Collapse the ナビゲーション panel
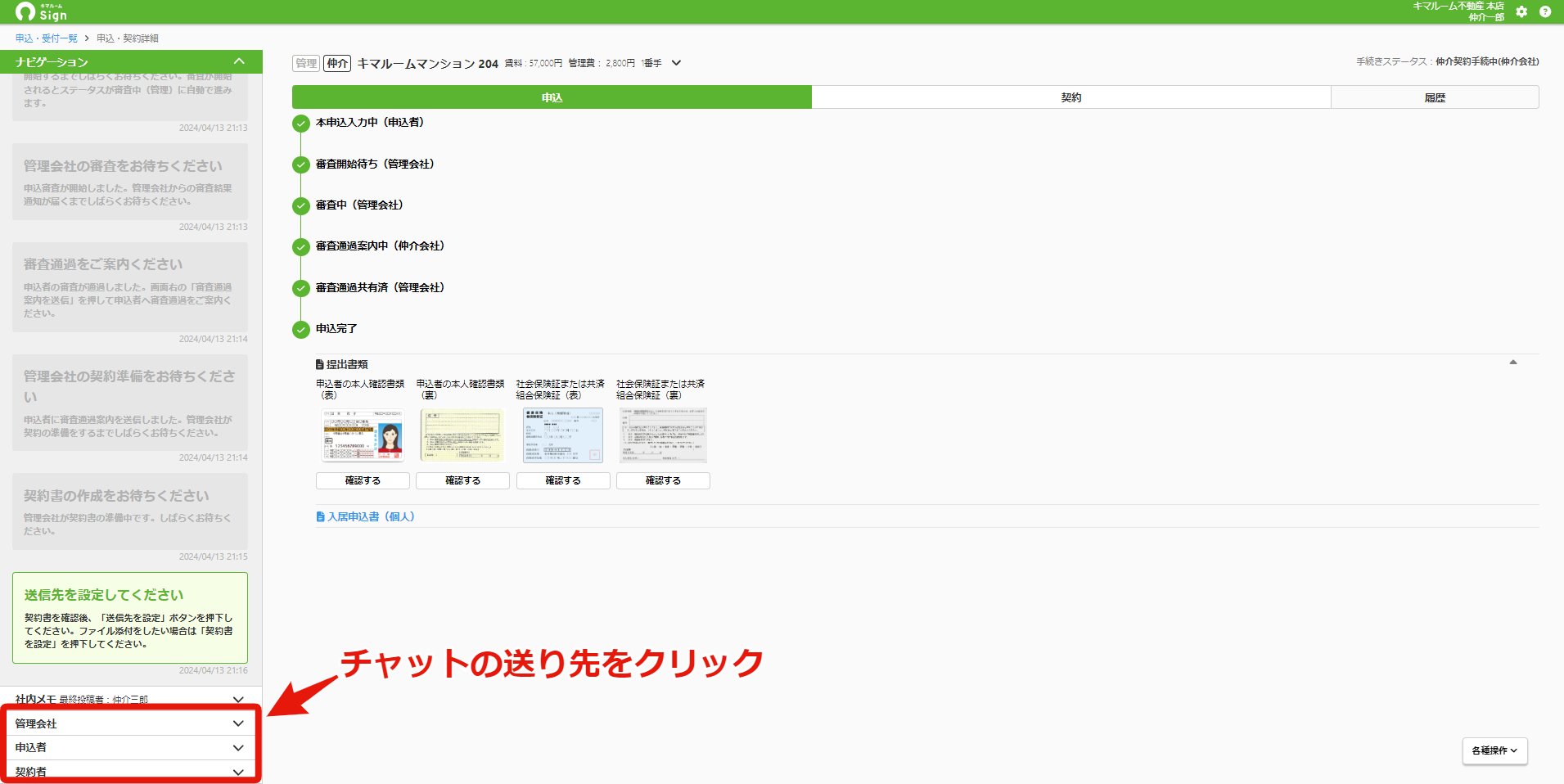Viewport: 1564px width, 784px height. [x=239, y=61]
